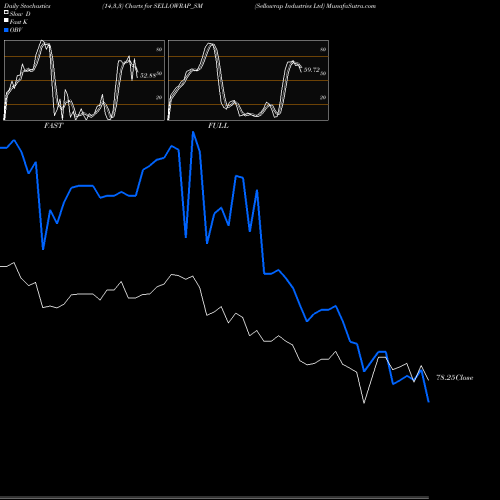500x500 pixels.
Task: Click the MunafaSutra.com company title text
Action: tap(315, 6)
